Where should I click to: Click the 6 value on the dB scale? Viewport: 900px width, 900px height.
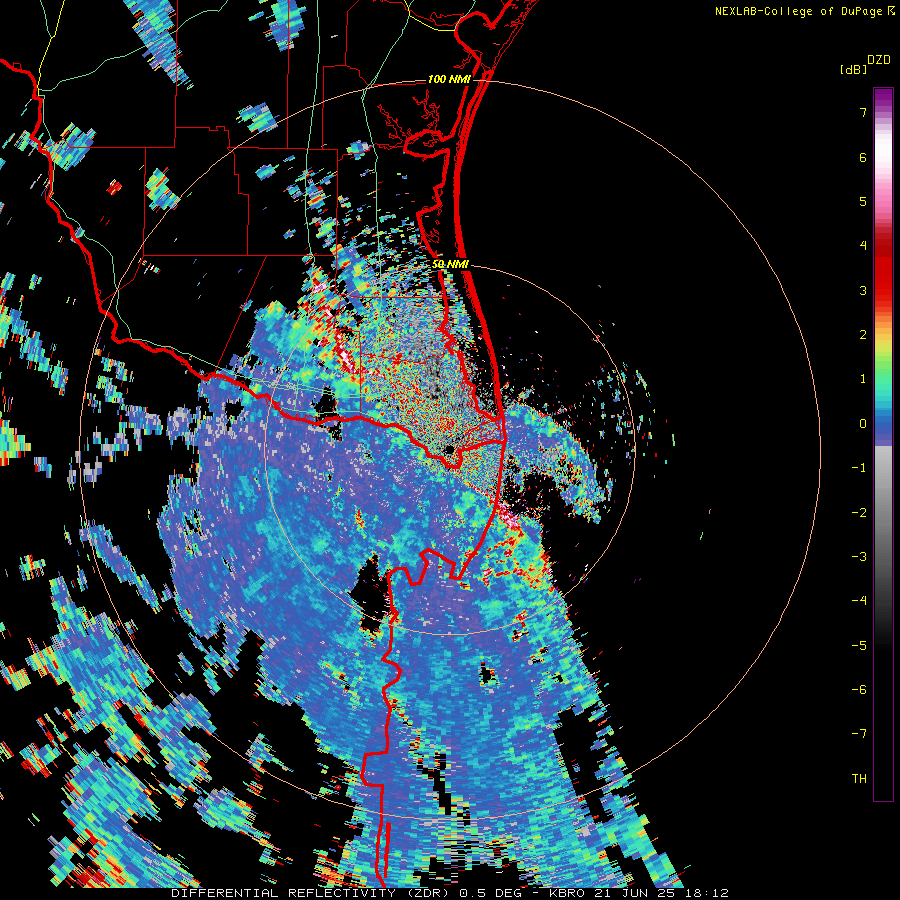(863, 157)
